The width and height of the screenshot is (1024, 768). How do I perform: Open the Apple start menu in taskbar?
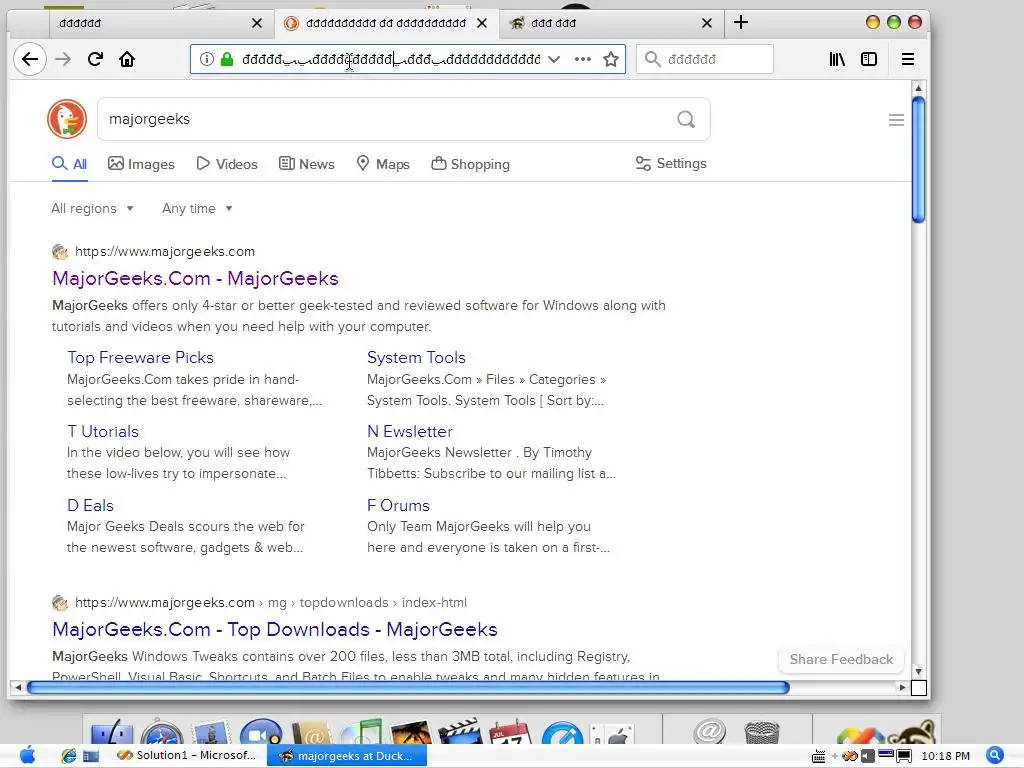[27, 756]
